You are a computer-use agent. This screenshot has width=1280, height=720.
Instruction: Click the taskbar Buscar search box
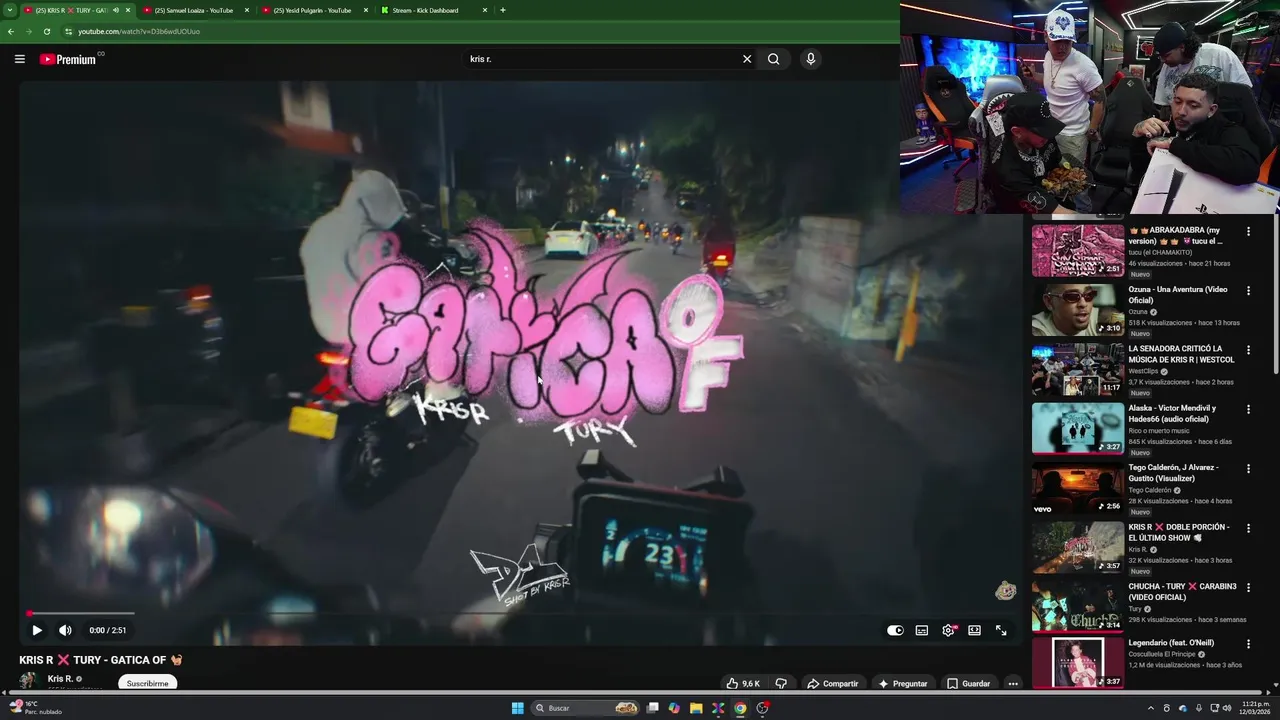586,708
